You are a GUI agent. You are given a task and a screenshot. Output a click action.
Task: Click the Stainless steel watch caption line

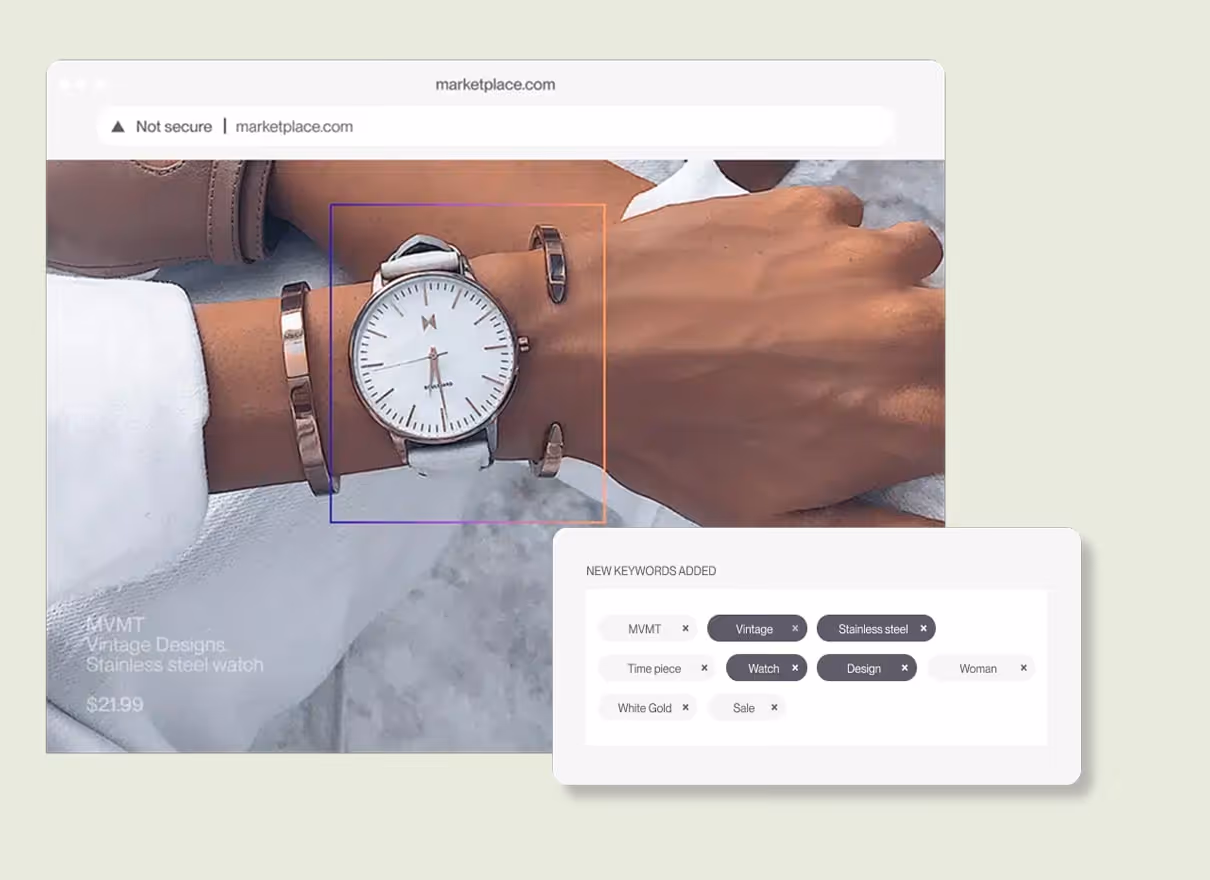[175, 665]
